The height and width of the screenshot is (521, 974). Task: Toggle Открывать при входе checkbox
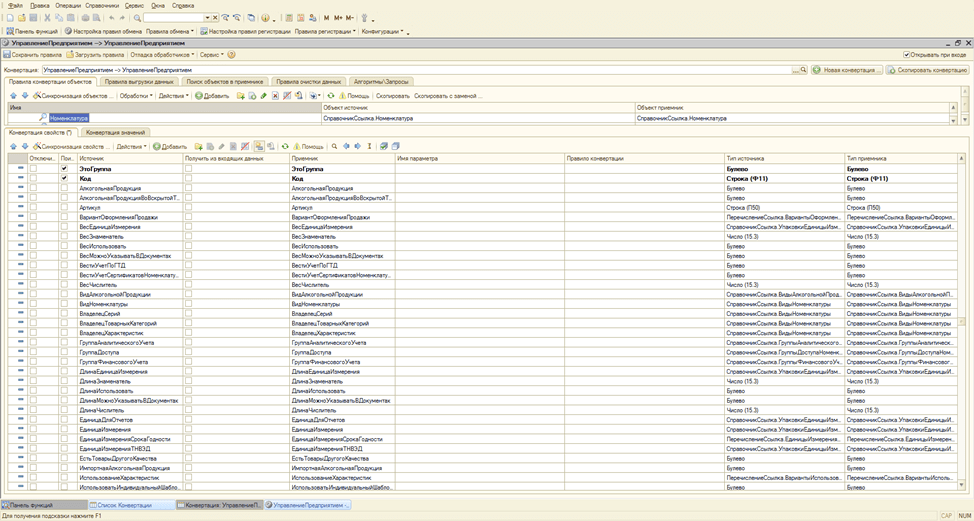coord(907,55)
